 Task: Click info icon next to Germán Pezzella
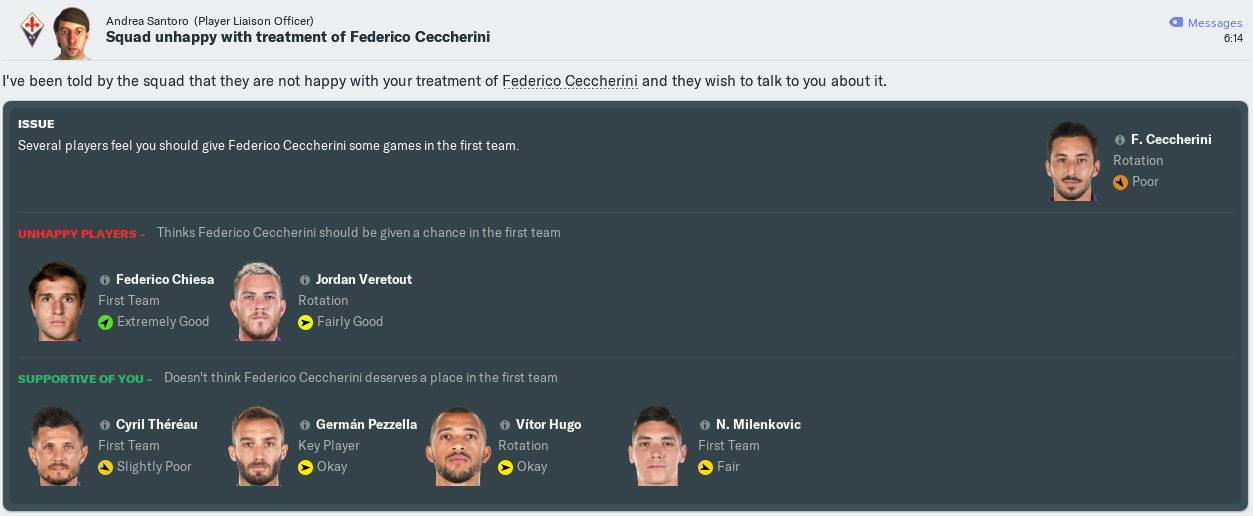click(x=305, y=425)
